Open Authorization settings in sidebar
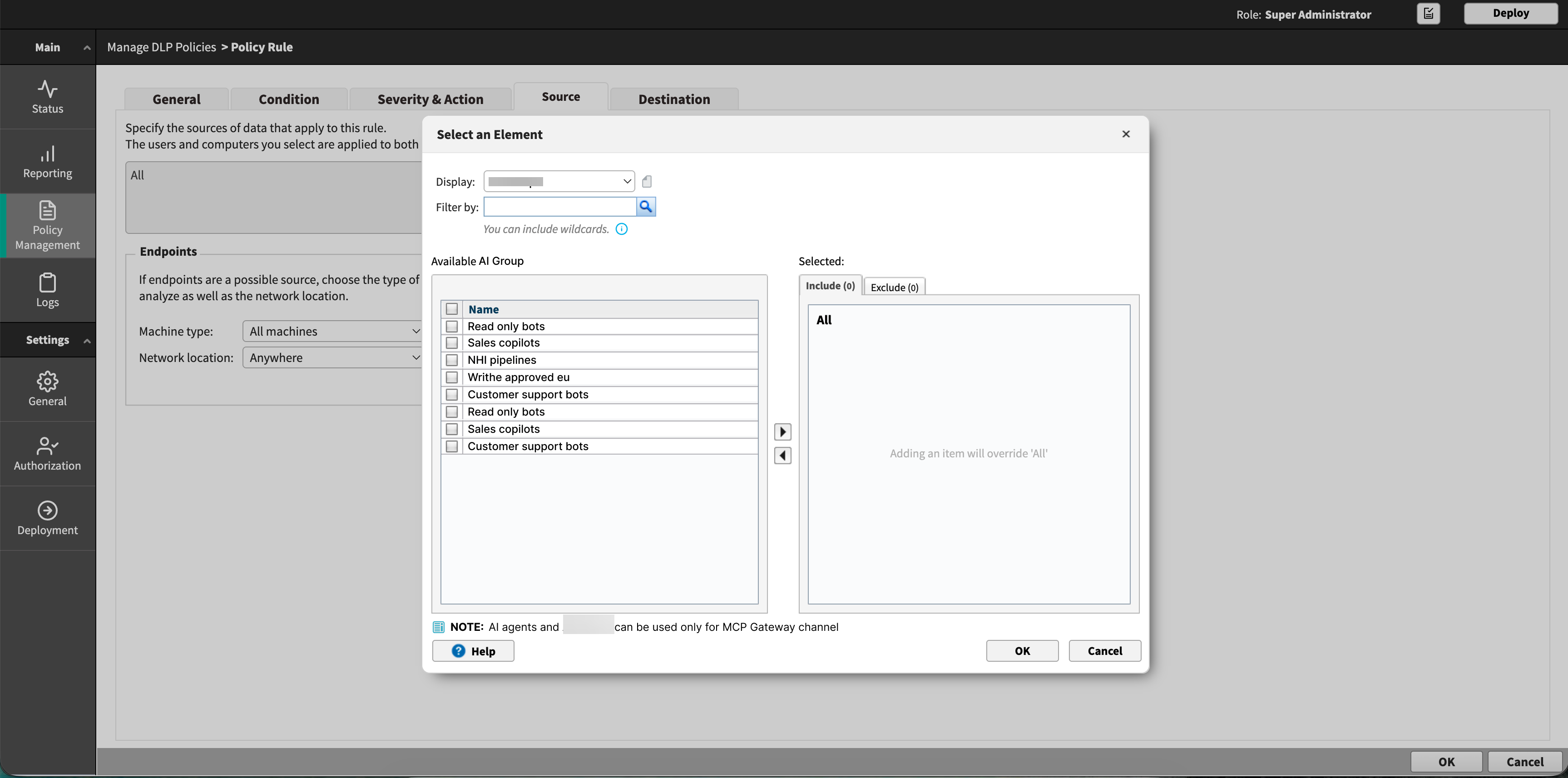The width and height of the screenshot is (1568, 778). point(48,454)
